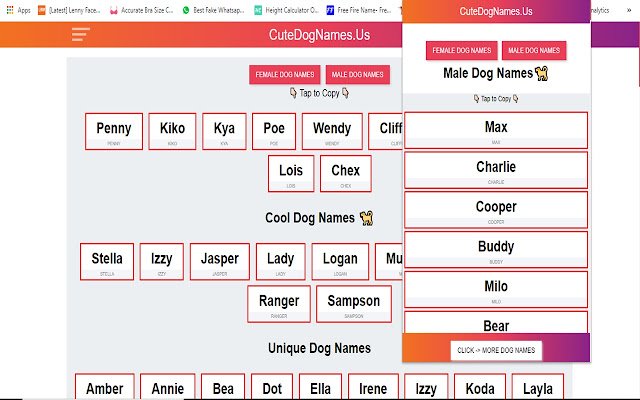
Task: Copy the name Koda
Action: 480,387
